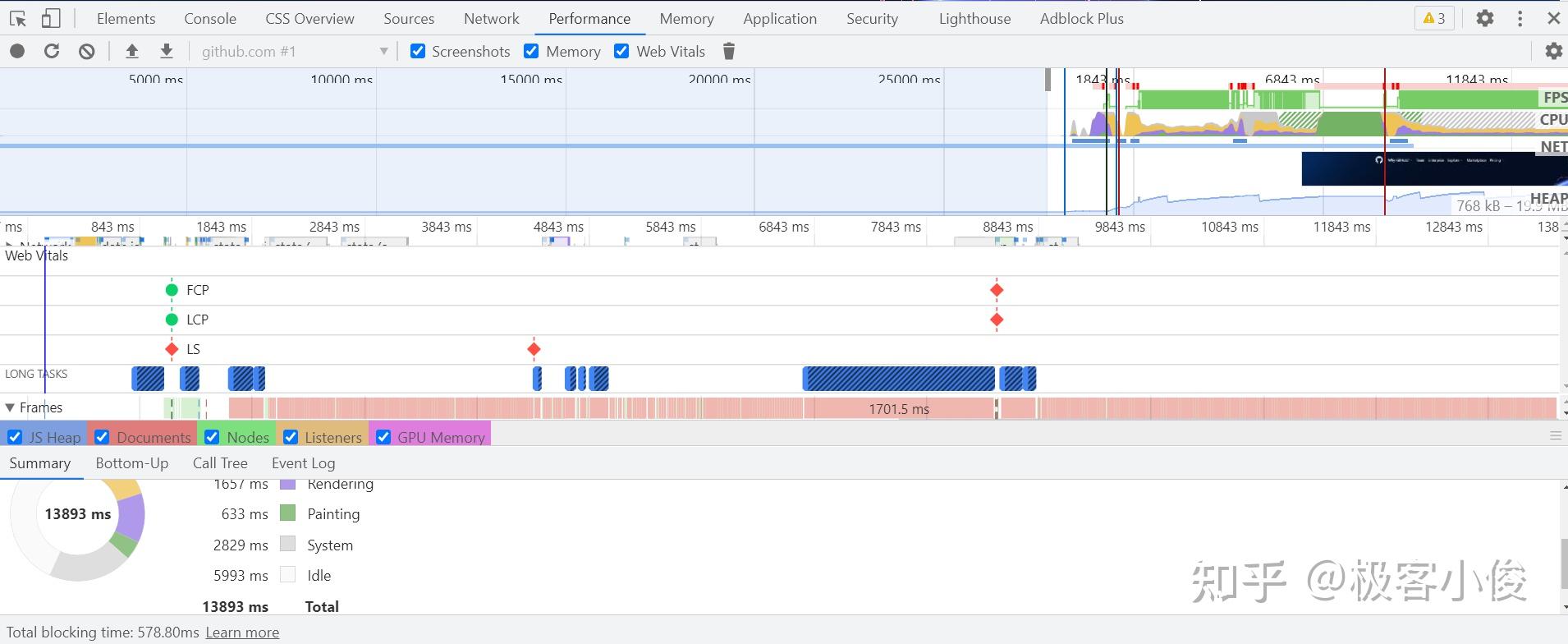Click the record button in Performance toolbar
The image size is (1568, 644).
pyautogui.click(x=17, y=51)
